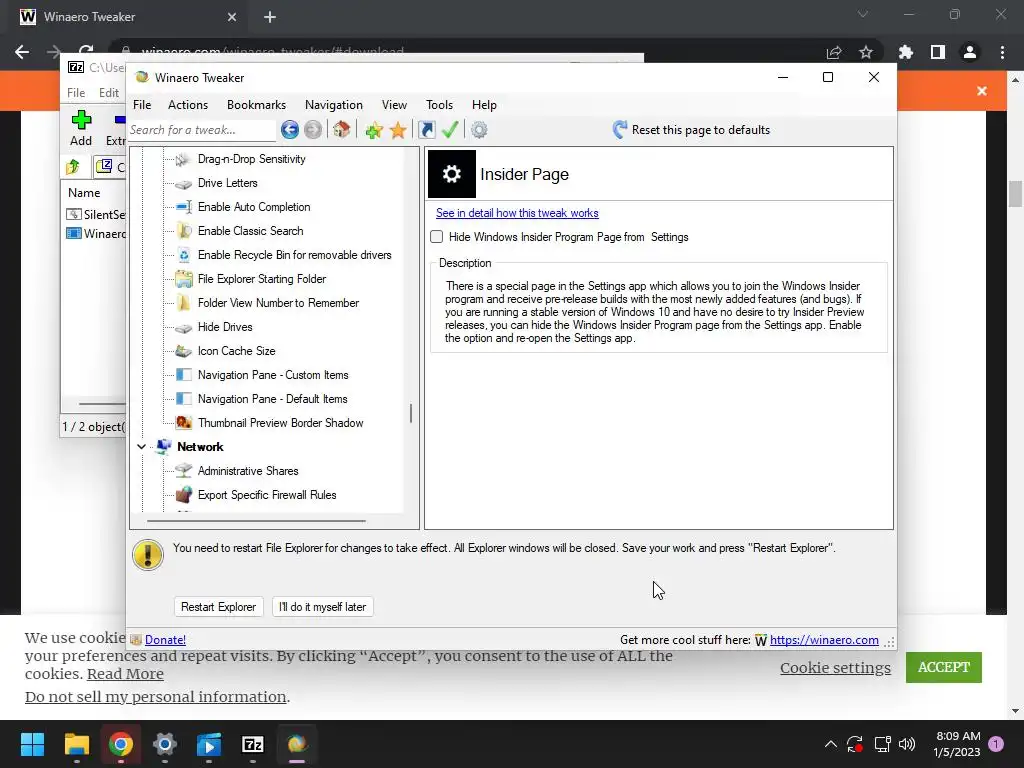Close the orange banner with the X

[982, 91]
